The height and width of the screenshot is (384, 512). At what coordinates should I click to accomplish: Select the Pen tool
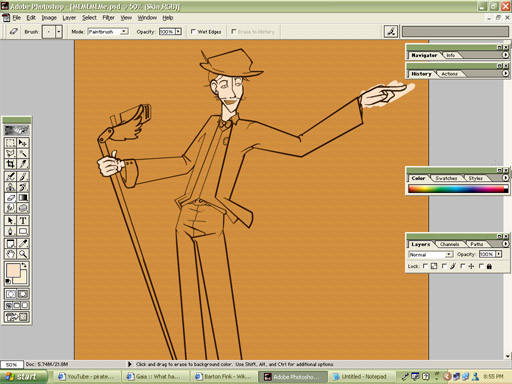pyautogui.click(x=10, y=231)
